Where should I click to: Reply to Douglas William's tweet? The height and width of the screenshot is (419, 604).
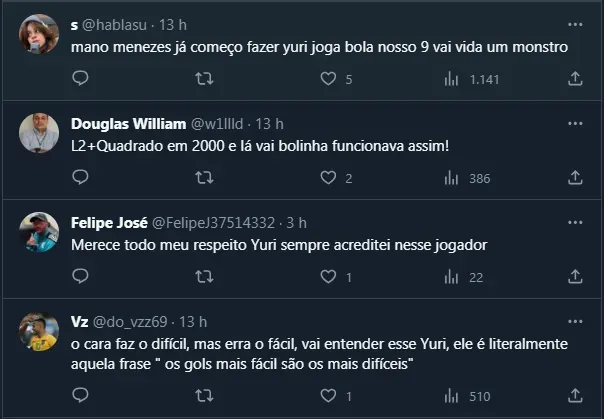82,178
